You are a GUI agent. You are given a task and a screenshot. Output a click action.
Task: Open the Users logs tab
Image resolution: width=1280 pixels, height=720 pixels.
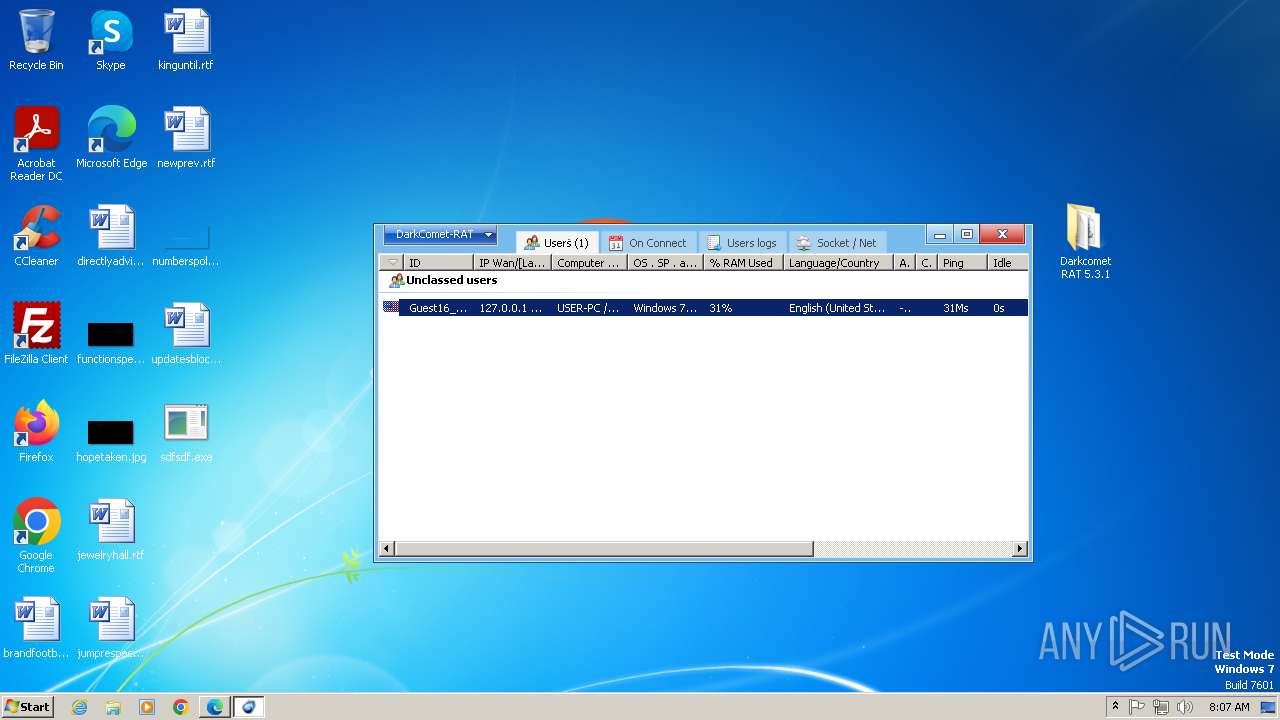(x=741, y=243)
